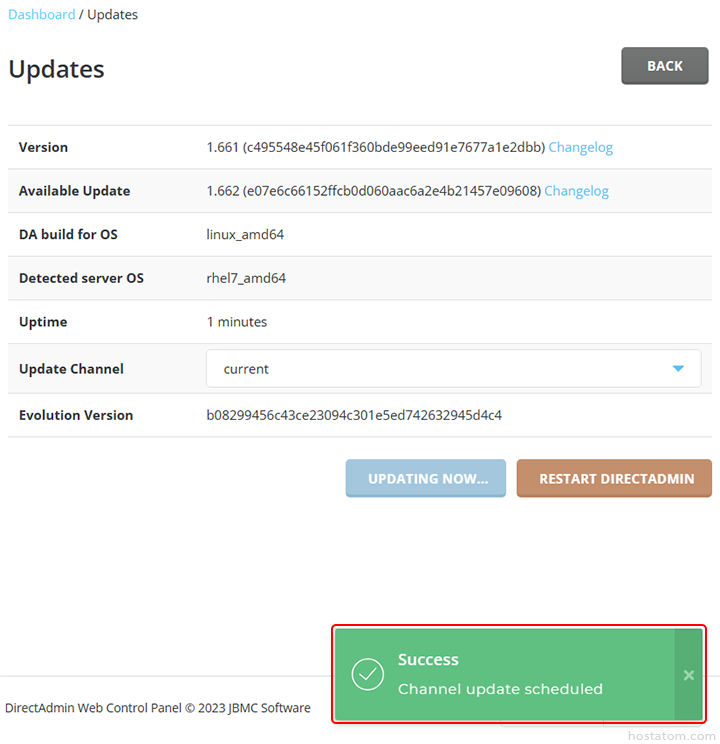Click RESTART DIRECTADMIN button
This screenshot has height=744, width=720.
pyautogui.click(x=615, y=479)
